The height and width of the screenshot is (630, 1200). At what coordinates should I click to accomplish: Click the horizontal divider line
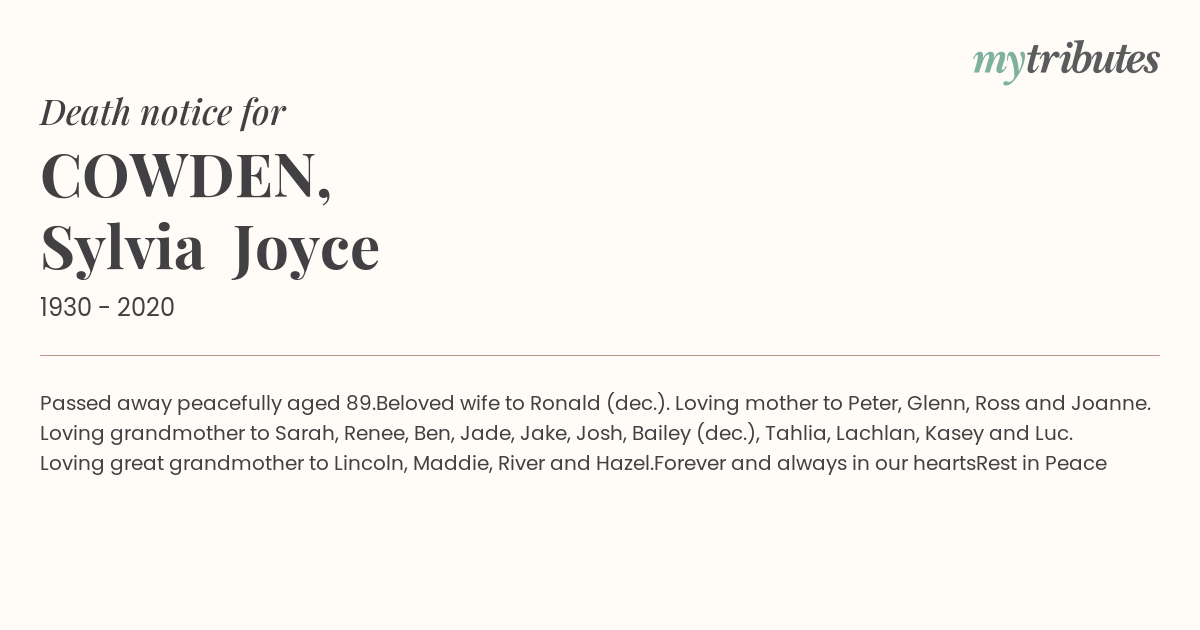(600, 355)
